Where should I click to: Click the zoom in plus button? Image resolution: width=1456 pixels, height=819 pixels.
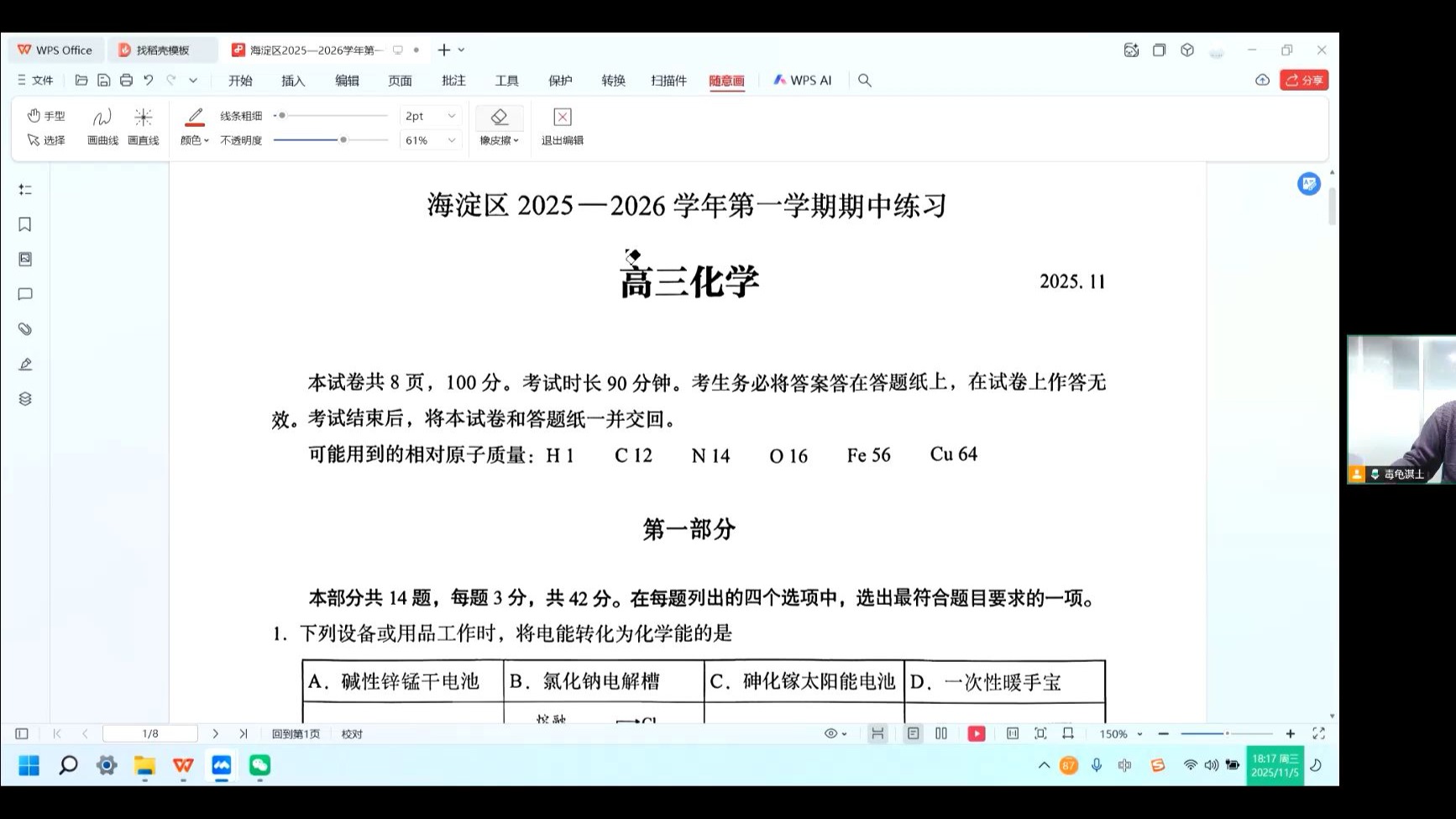click(x=1291, y=734)
